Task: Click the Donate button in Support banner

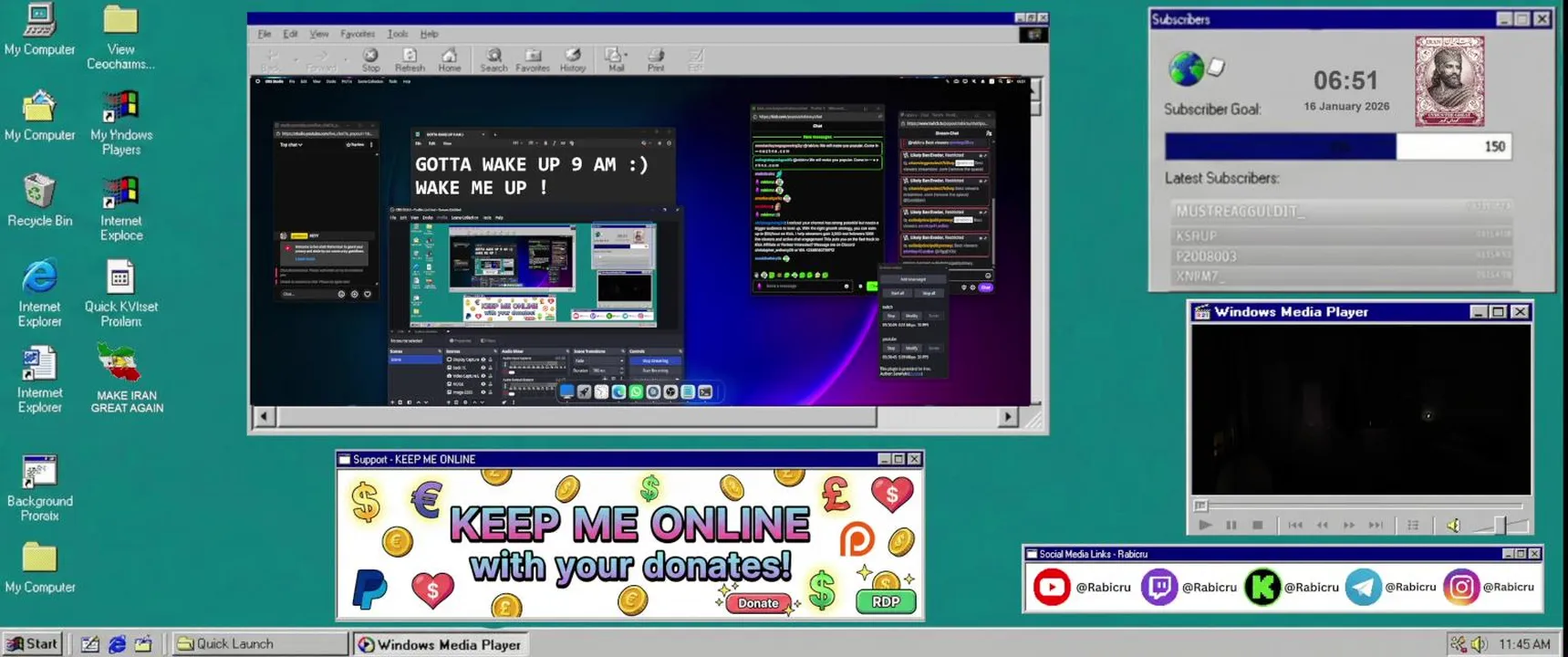Action: pos(758,603)
